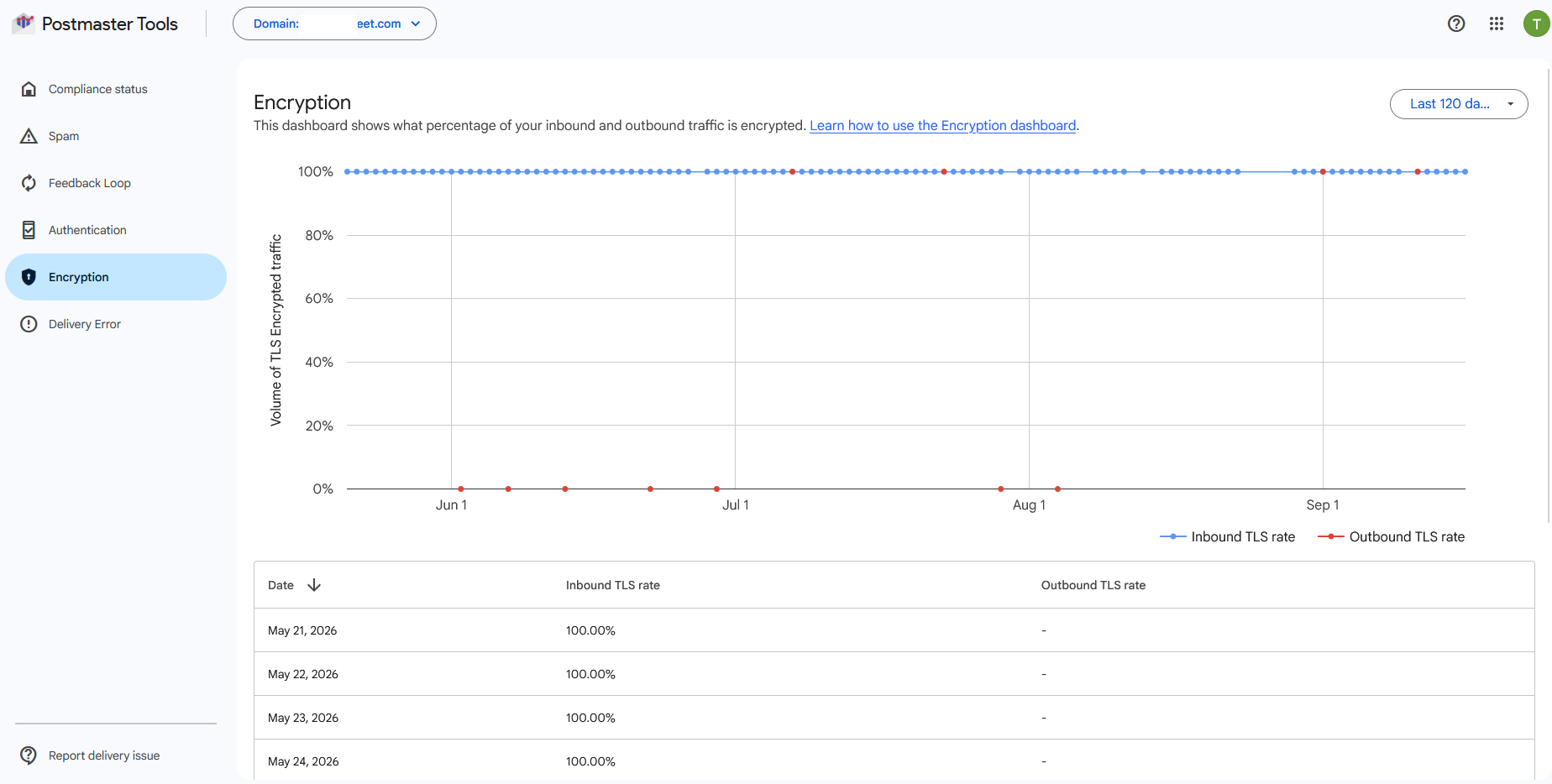Image resolution: width=1552 pixels, height=784 pixels.
Task: Click the 80% y-axis label
Action: (x=319, y=235)
